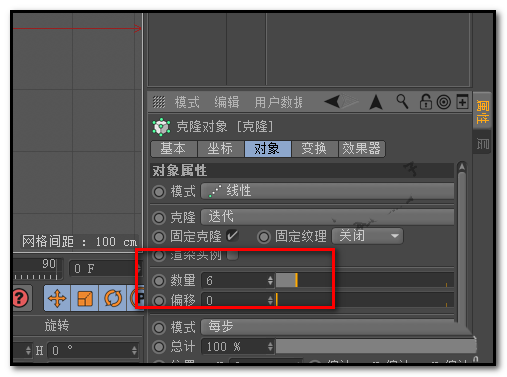Switch to the 变换 tab
Image resolution: width=507 pixels, height=377 pixels.
point(314,148)
